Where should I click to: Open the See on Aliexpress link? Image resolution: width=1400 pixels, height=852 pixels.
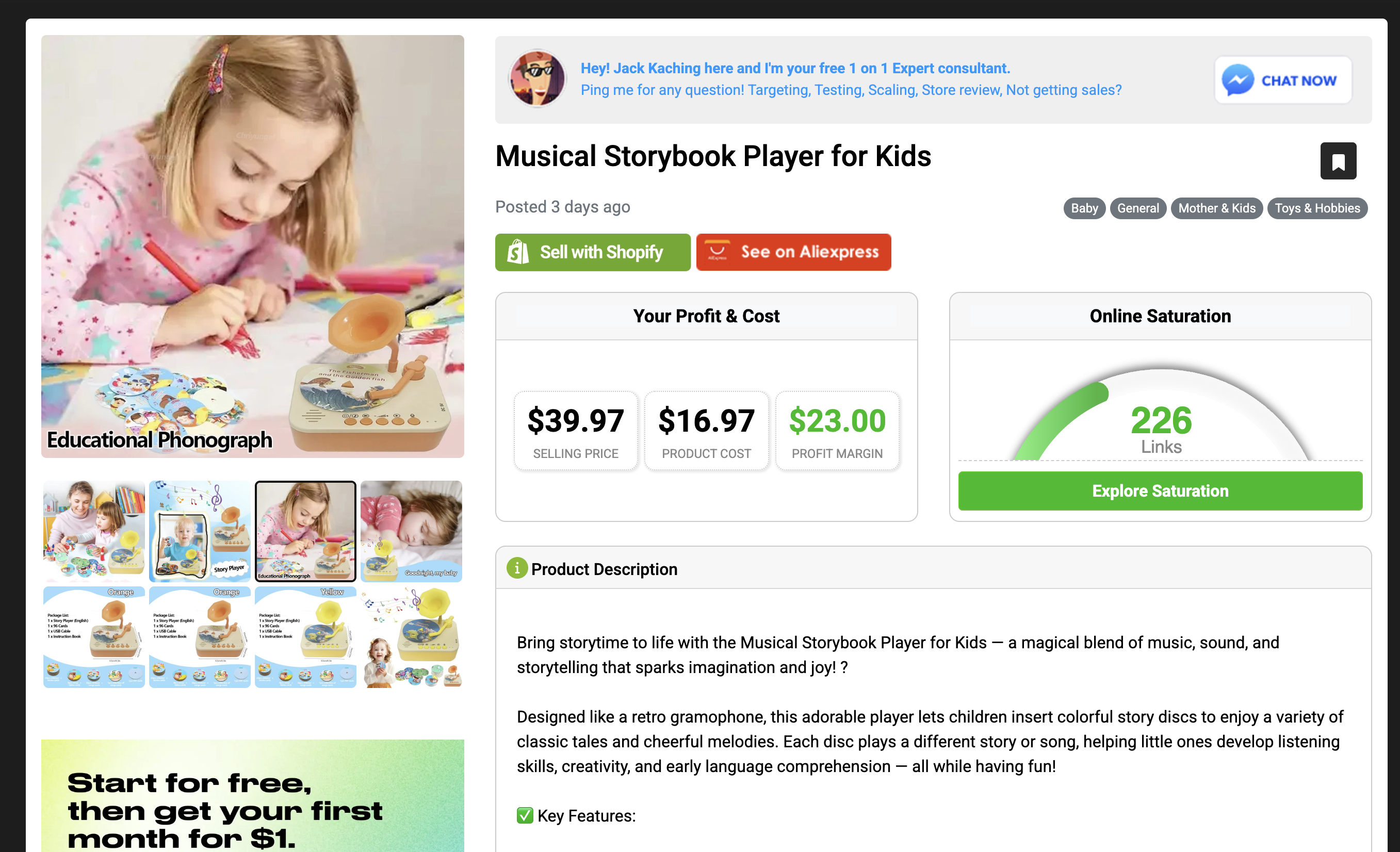tap(793, 252)
